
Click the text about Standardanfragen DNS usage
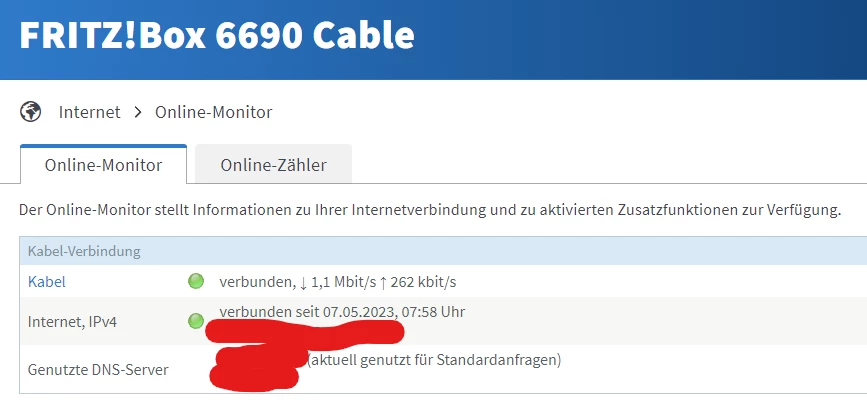(x=434, y=359)
